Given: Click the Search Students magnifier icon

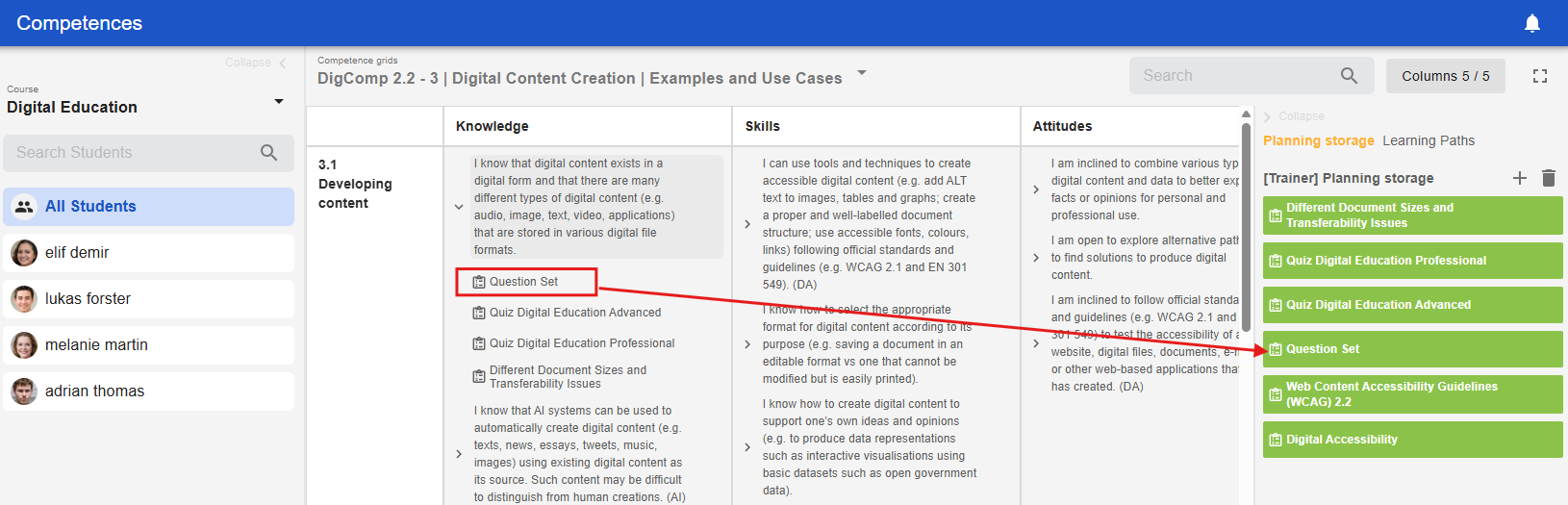Looking at the screenshot, I should 268,153.
